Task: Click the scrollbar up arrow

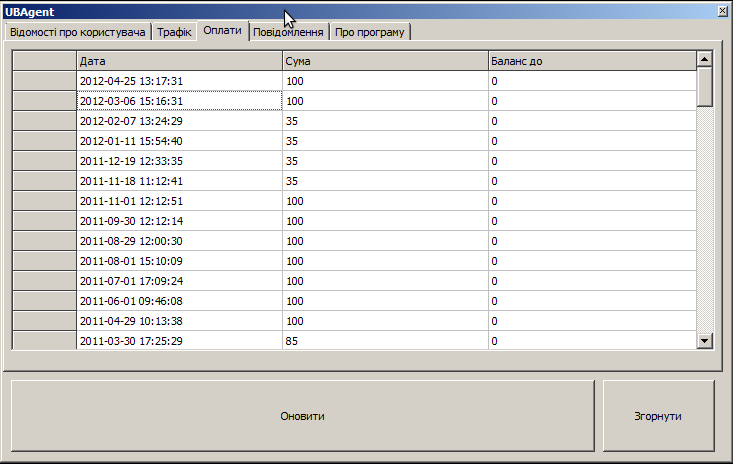Action: click(704, 61)
